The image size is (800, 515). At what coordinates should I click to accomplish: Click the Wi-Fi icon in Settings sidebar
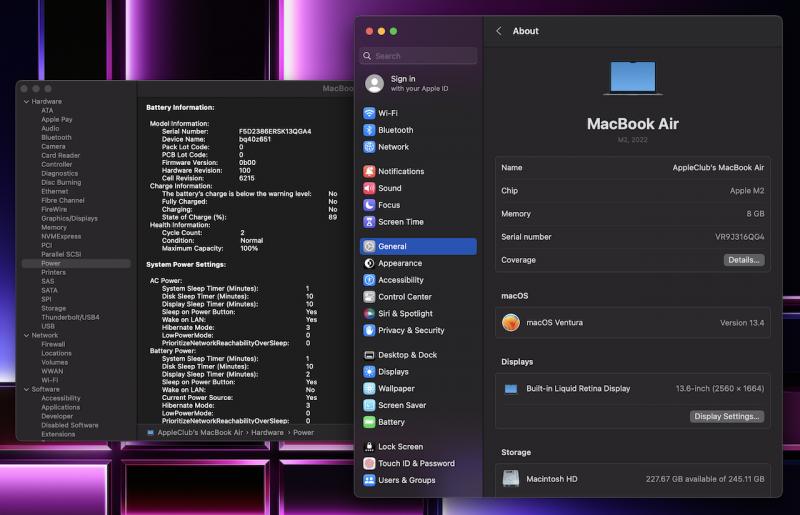[x=369, y=114]
